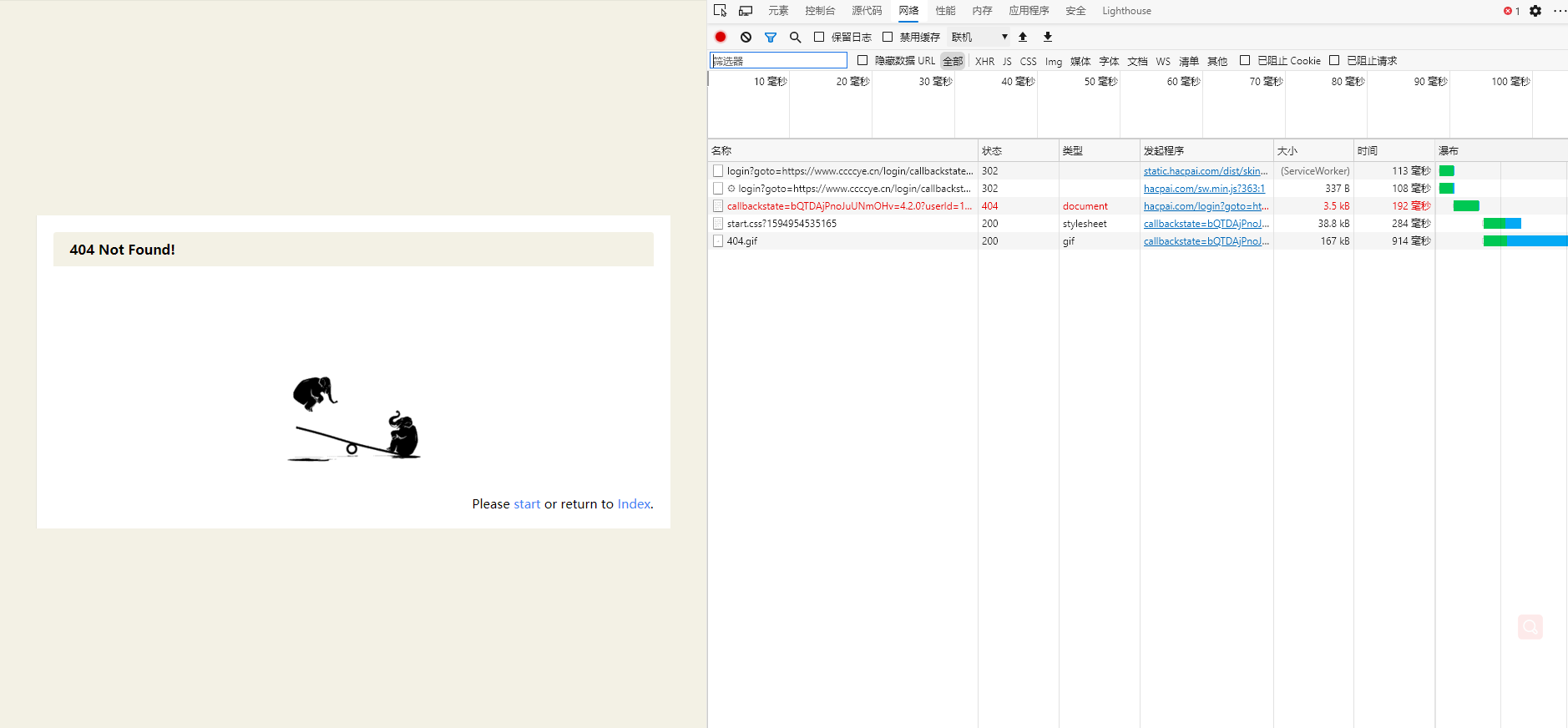This screenshot has height=728, width=1568.
Task: Open the Lighthouse tab
Action: [1125, 11]
